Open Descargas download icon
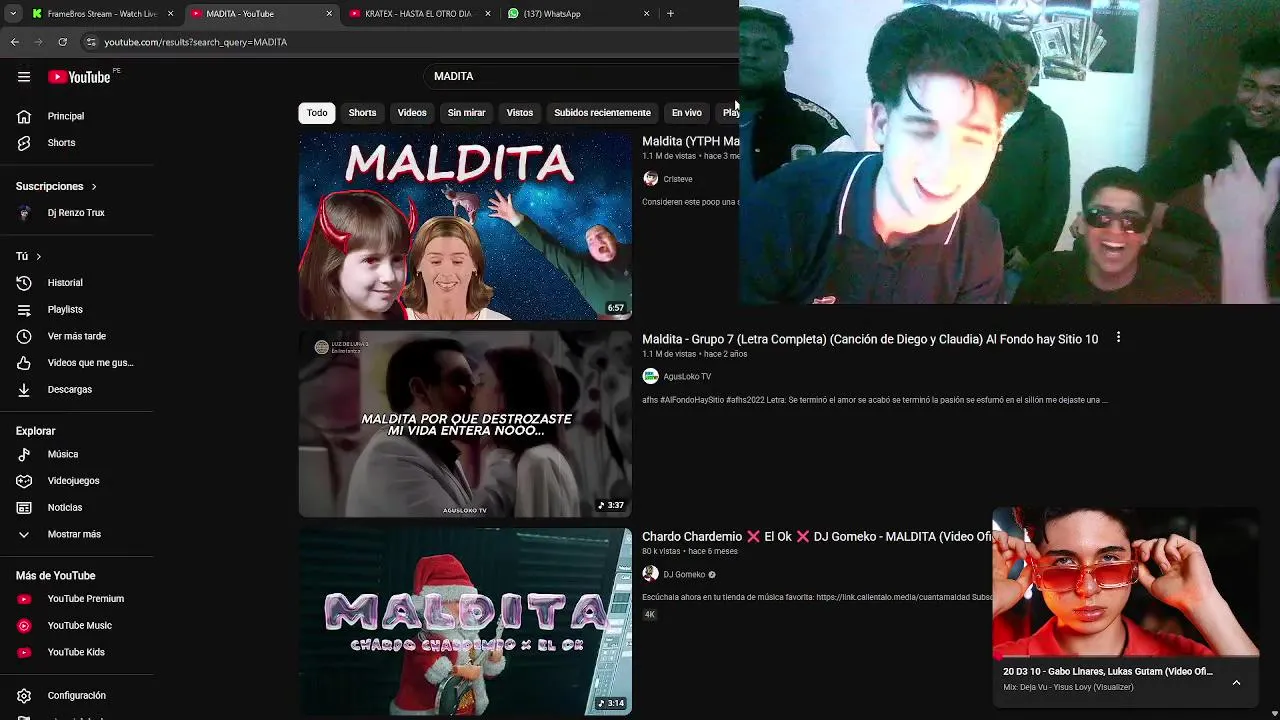Image resolution: width=1280 pixels, height=720 pixels. click(x=24, y=390)
